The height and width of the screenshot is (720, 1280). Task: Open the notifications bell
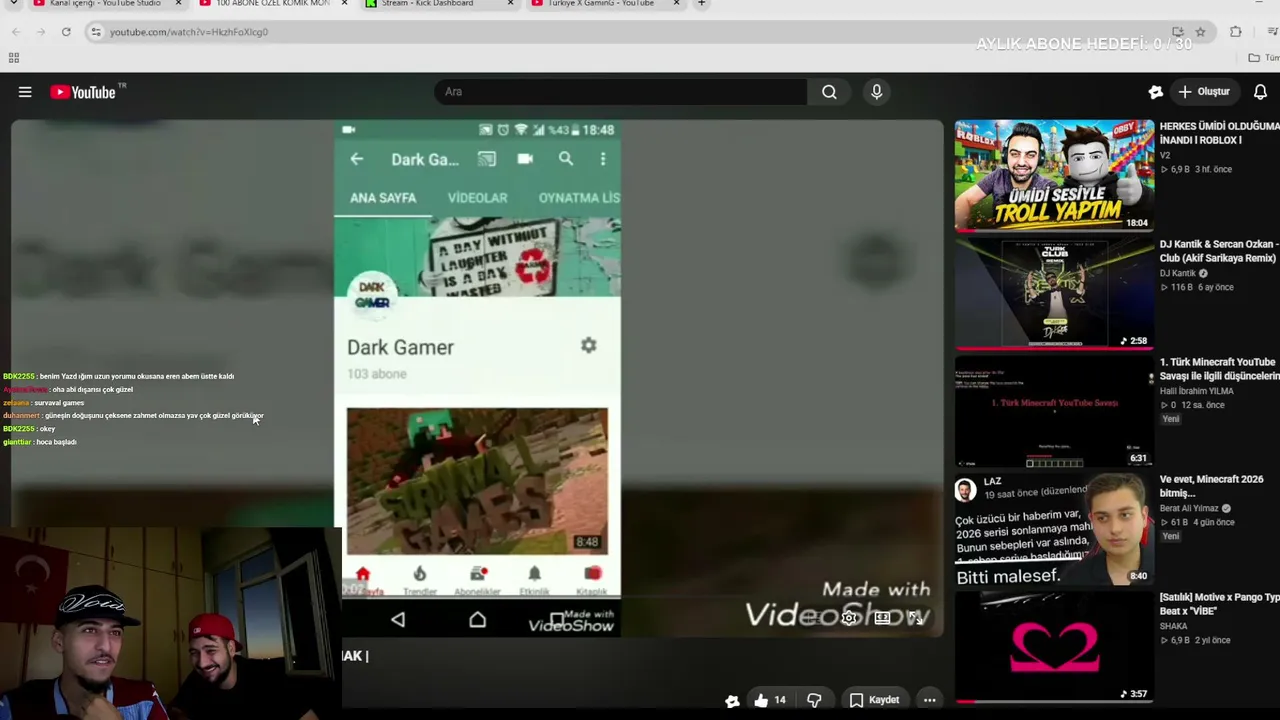[x=1260, y=92]
